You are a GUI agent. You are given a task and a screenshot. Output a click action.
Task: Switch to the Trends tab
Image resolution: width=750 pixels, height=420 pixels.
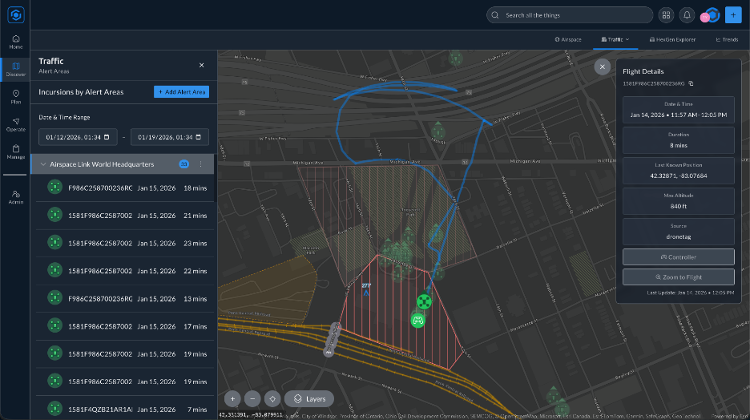pos(727,40)
